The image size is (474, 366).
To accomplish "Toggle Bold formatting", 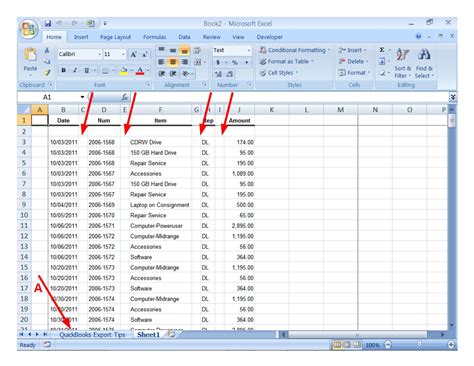I will (63, 70).
